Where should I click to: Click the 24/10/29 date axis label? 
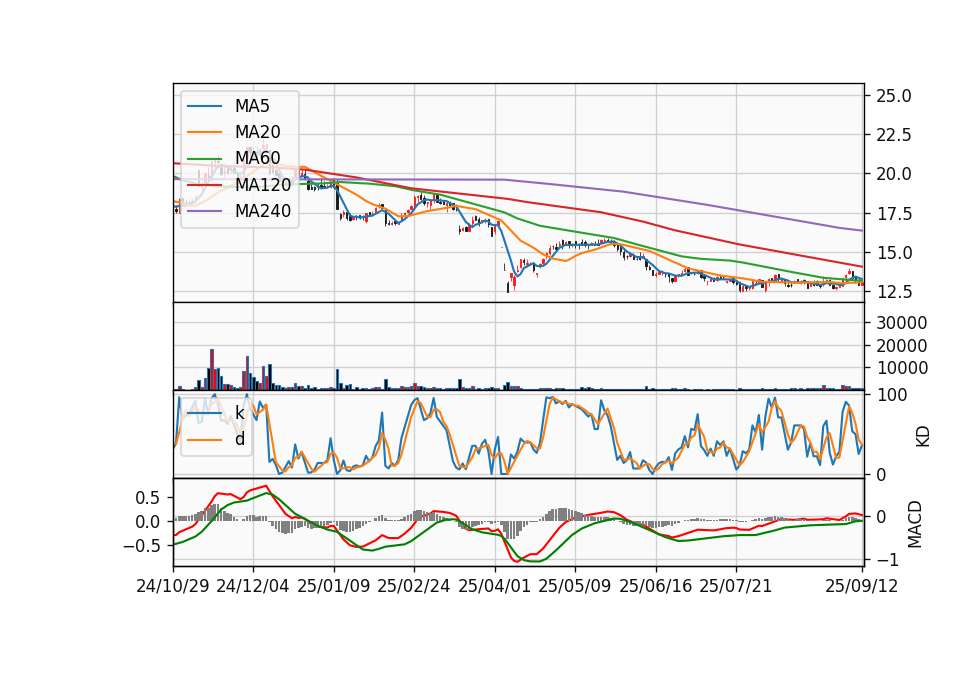point(173,586)
